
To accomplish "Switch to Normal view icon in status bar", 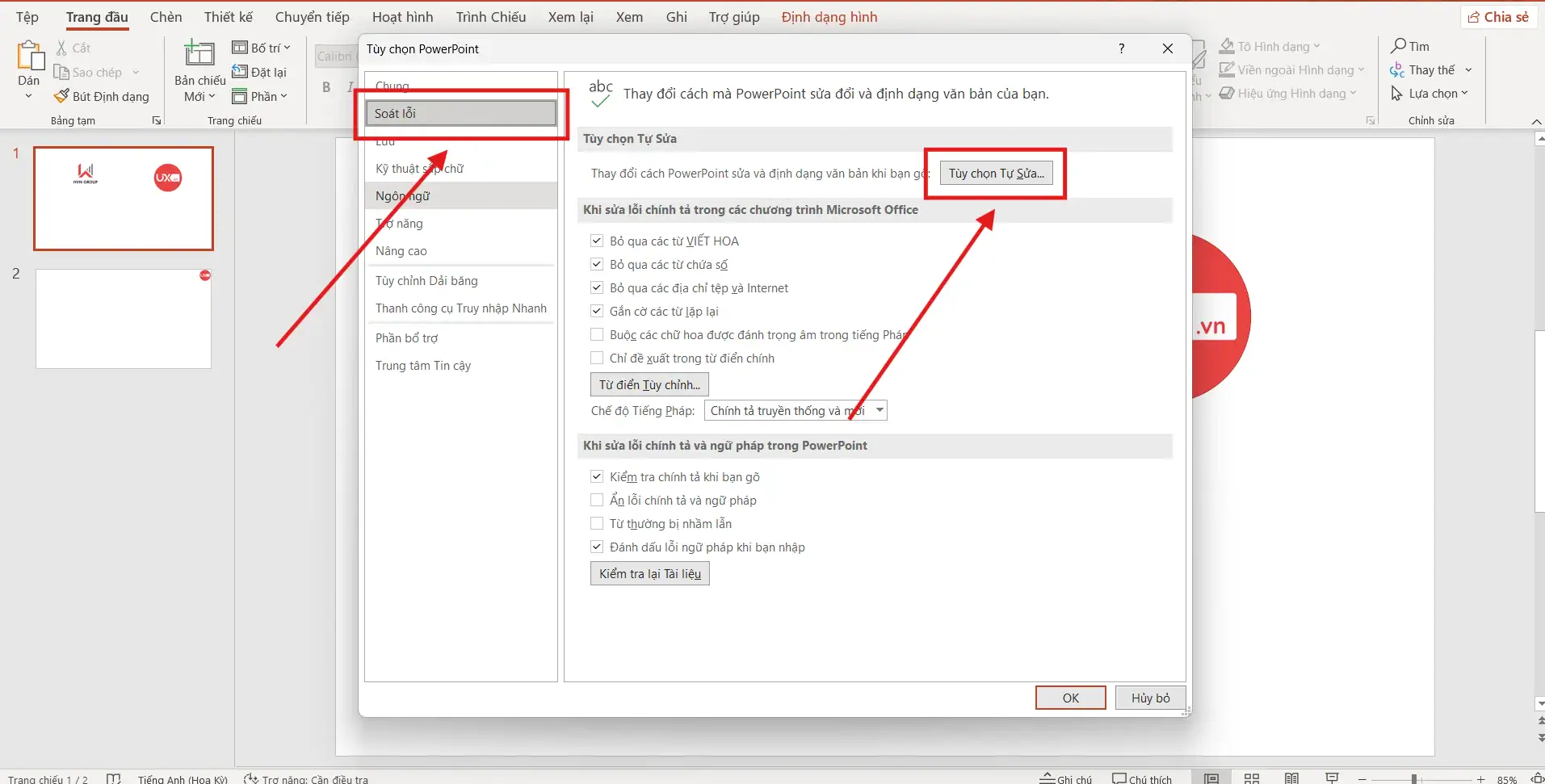I will [x=1211, y=778].
